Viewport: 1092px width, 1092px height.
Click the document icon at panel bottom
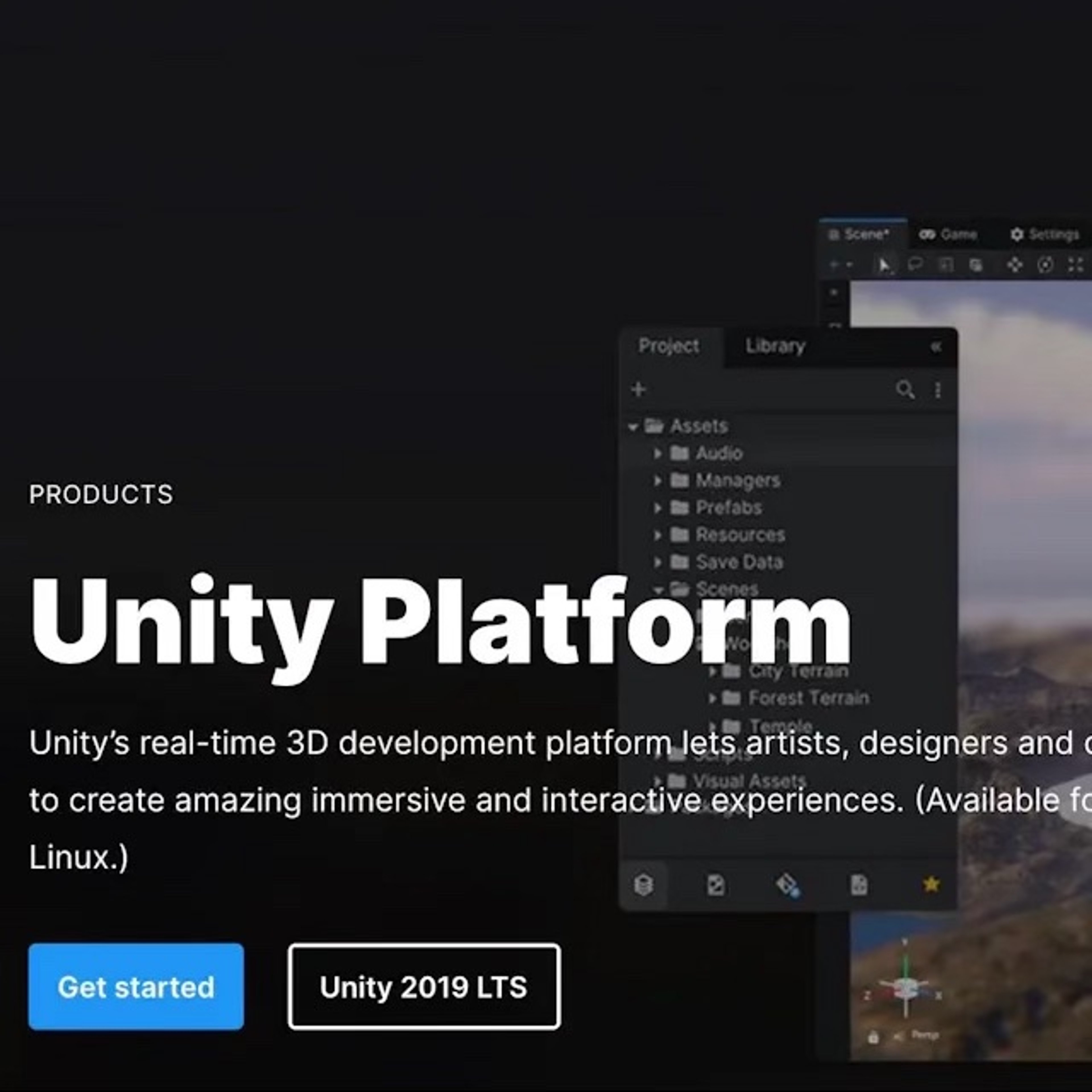coord(859,885)
